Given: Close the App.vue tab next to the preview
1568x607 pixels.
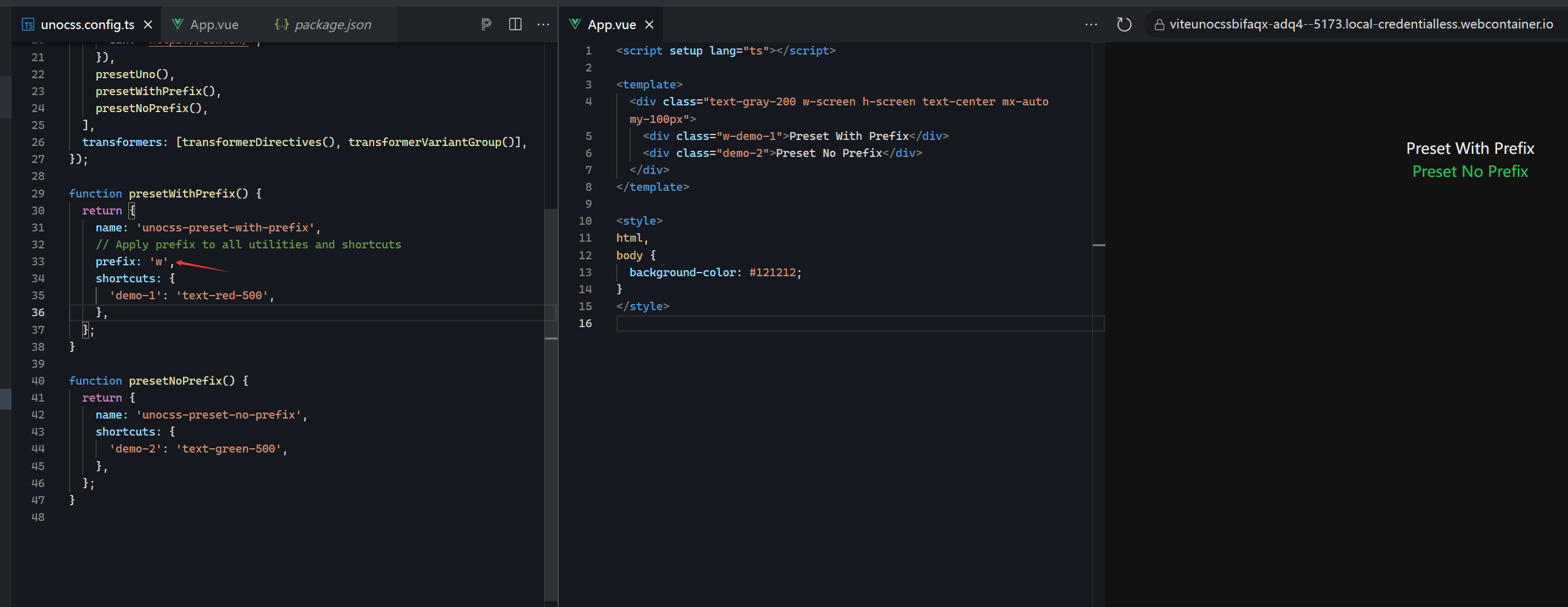Looking at the screenshot, I should [x=649, y=24].
